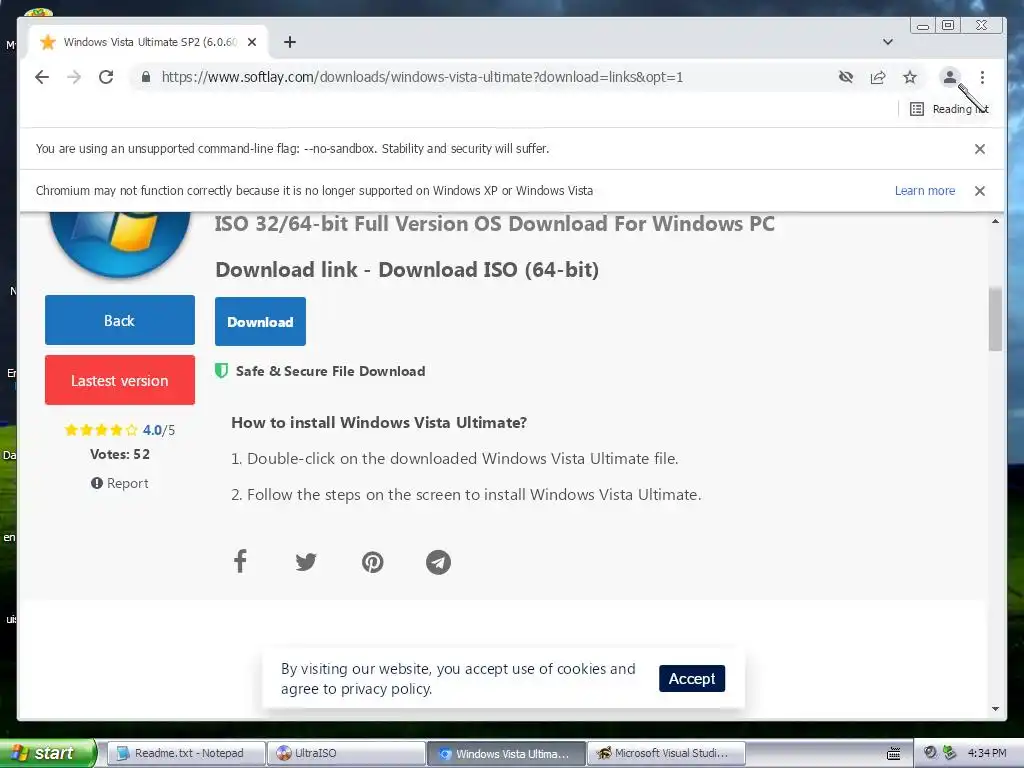Select the Windows Vista Ultimate SP2 tab

pos(148,42)
